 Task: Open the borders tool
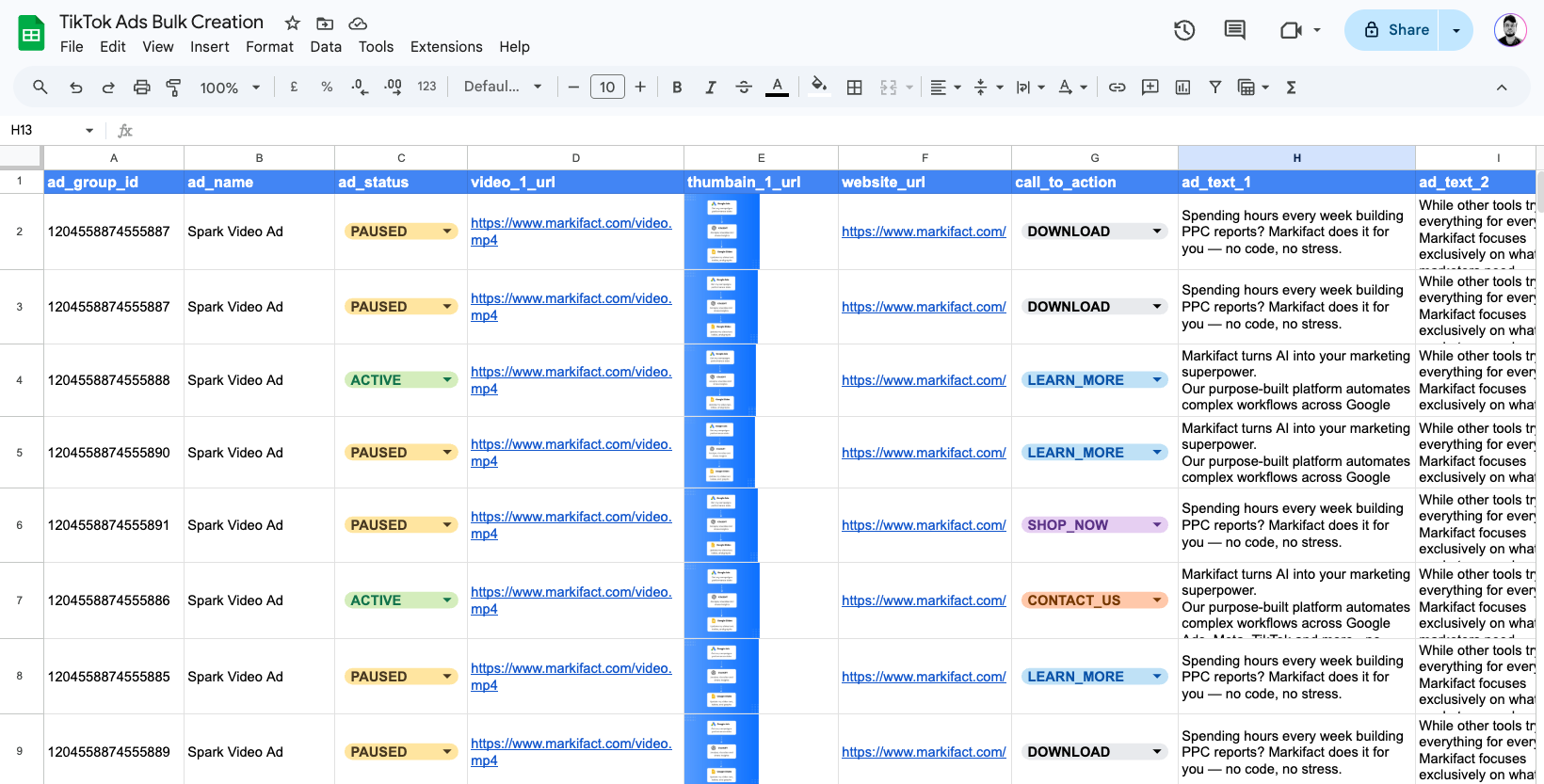tap(854, 87)
